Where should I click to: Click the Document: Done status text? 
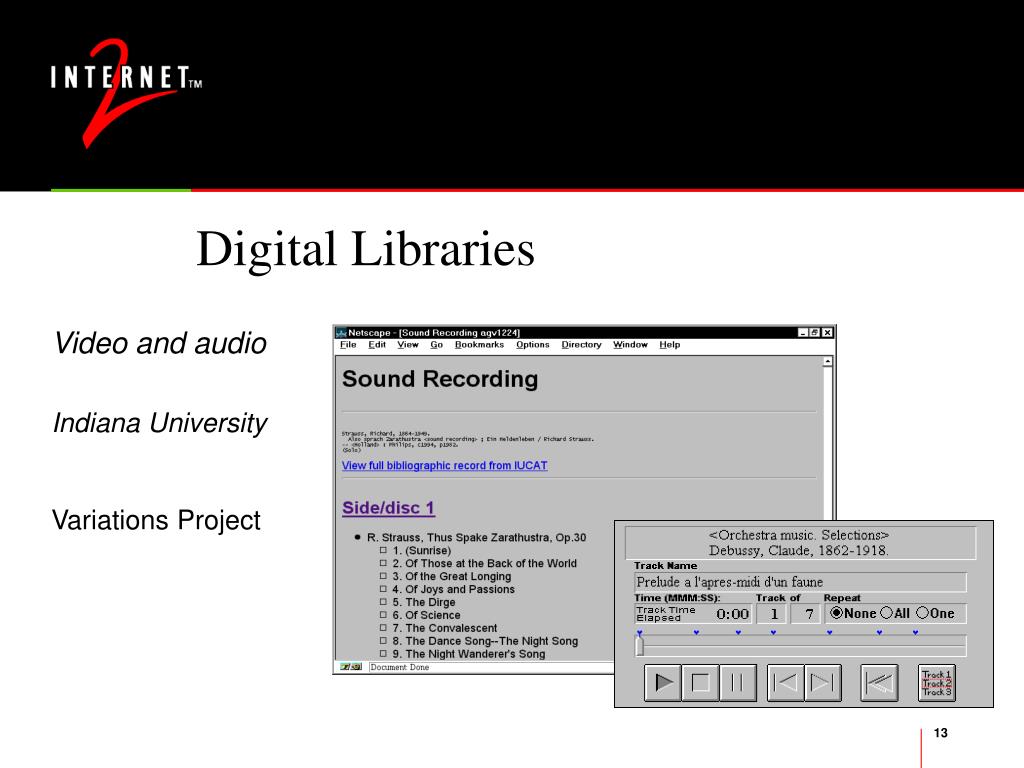click(x=400, y=667)
